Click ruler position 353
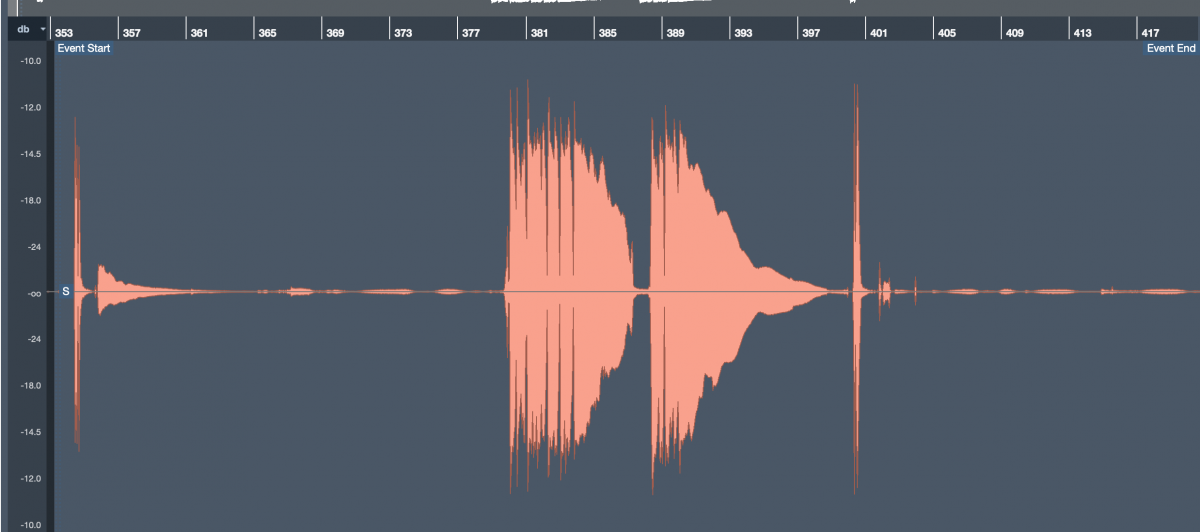Image resolution: width=1200 pixels, height=532 pixels. coord(64,33)
